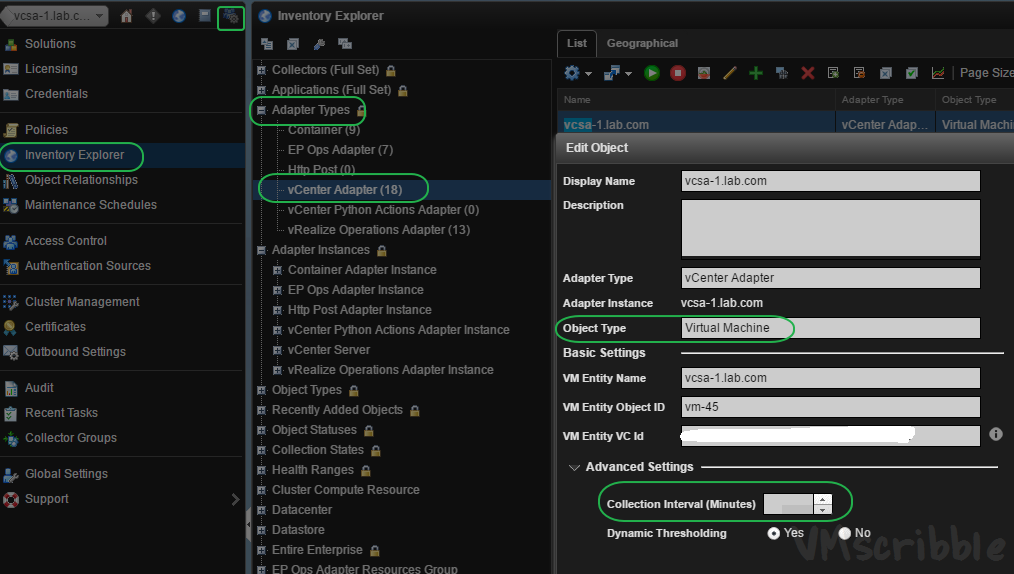This screenshot has height=574, width=1014.
Task: Click the red Stop Collecting icon
Action: (x=678, y=73)
